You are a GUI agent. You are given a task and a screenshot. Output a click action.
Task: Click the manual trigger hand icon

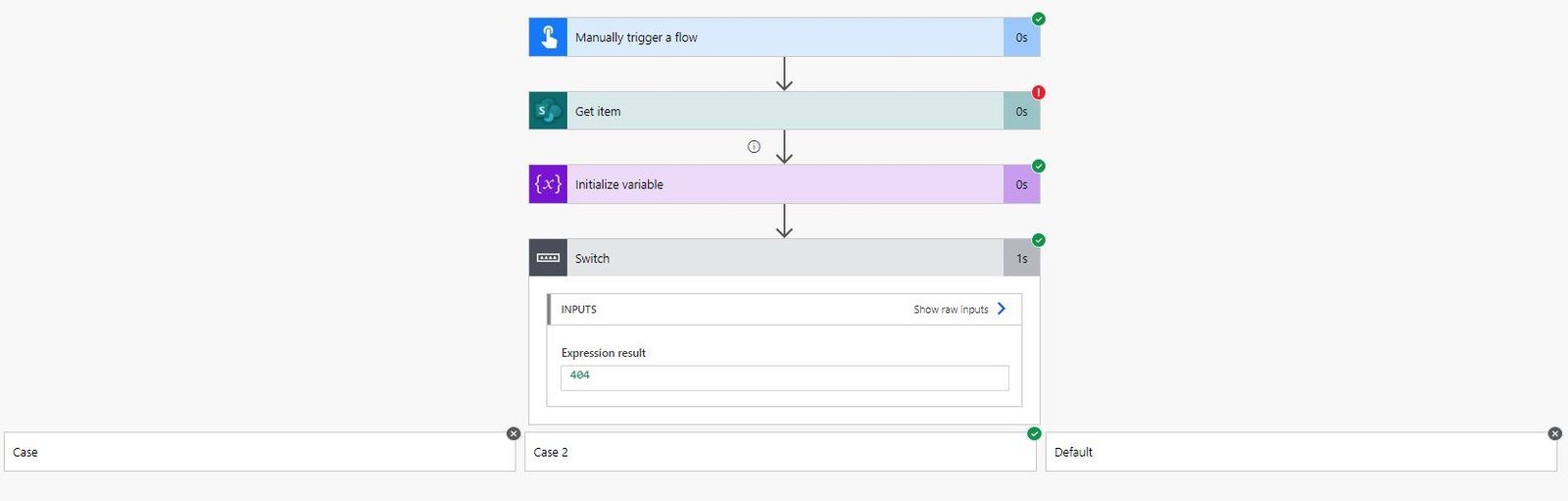(548, 37)
